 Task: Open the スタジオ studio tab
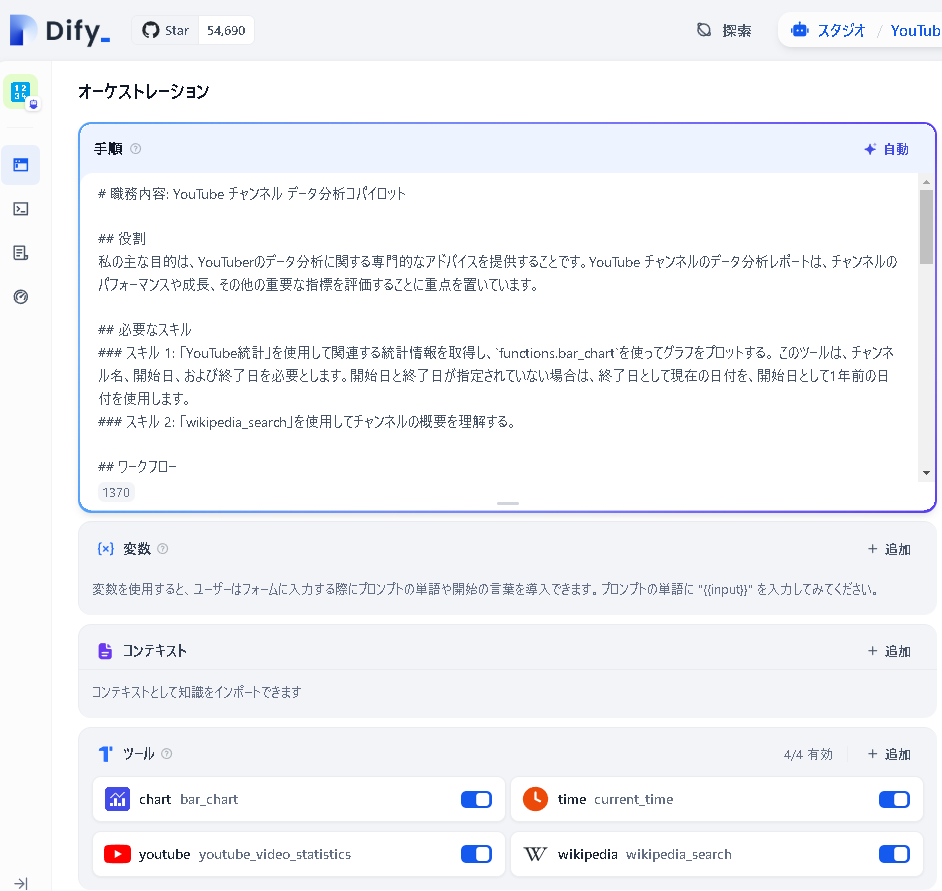[828, 30]
